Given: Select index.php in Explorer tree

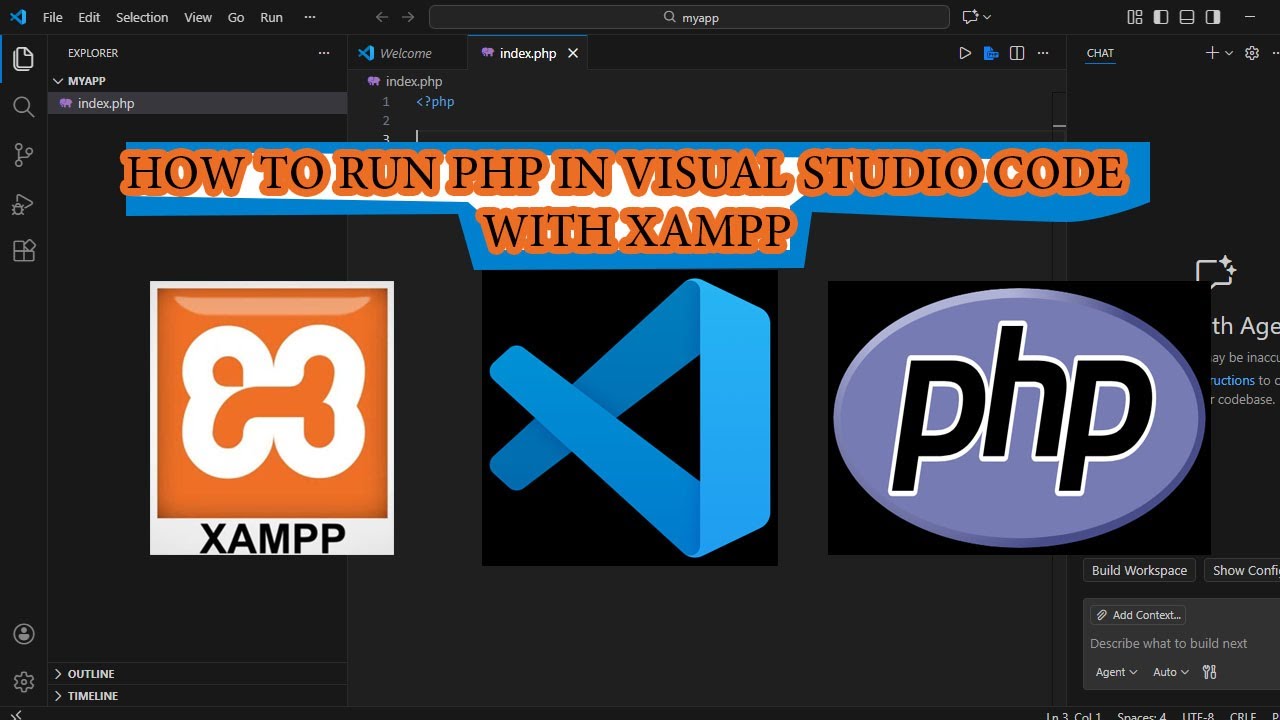Looking at the screenshot, I should pos(197,103).
